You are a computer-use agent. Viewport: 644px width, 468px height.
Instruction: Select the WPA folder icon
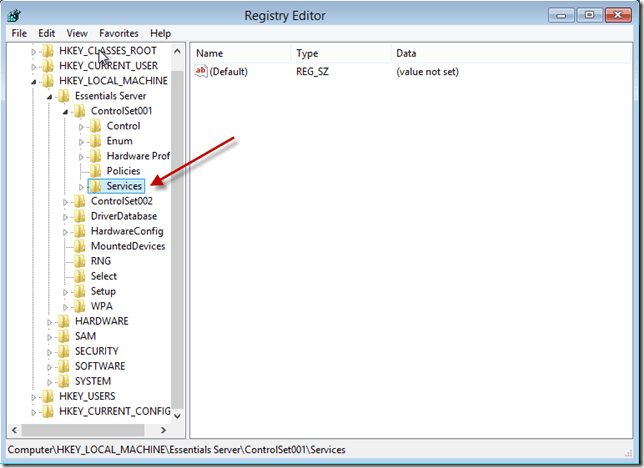pos(80,306)
